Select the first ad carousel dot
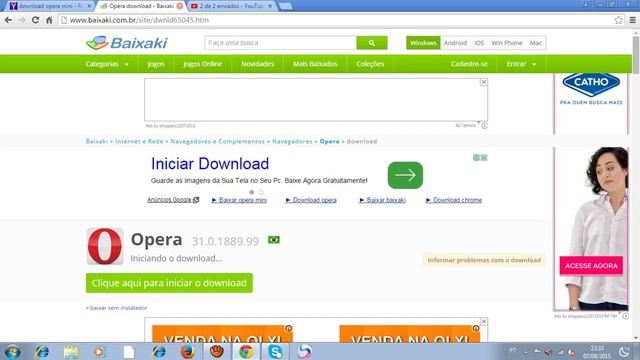640x360 pixels. (x=251, y=192)
